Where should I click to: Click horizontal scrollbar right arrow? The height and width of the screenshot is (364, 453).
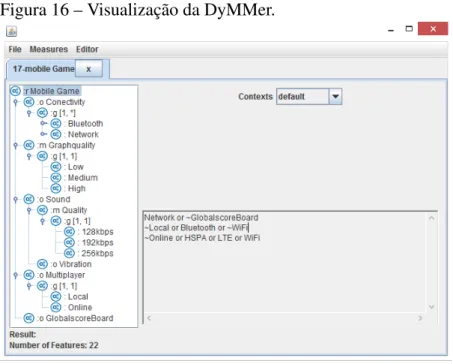(420, 318)
